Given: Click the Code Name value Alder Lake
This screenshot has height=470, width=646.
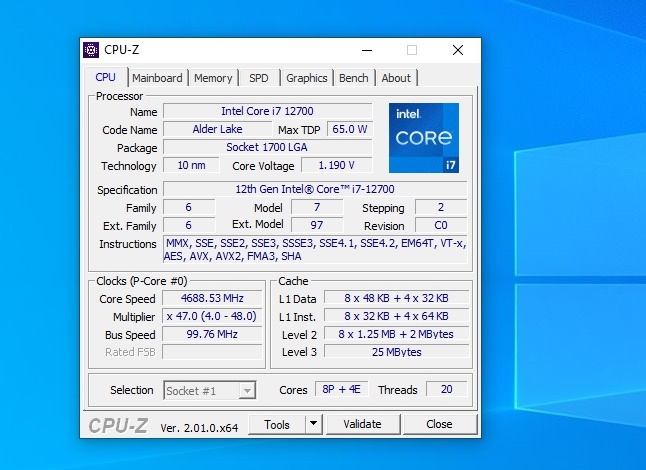Looking at the screenshot, I should [x=218, y=129].
